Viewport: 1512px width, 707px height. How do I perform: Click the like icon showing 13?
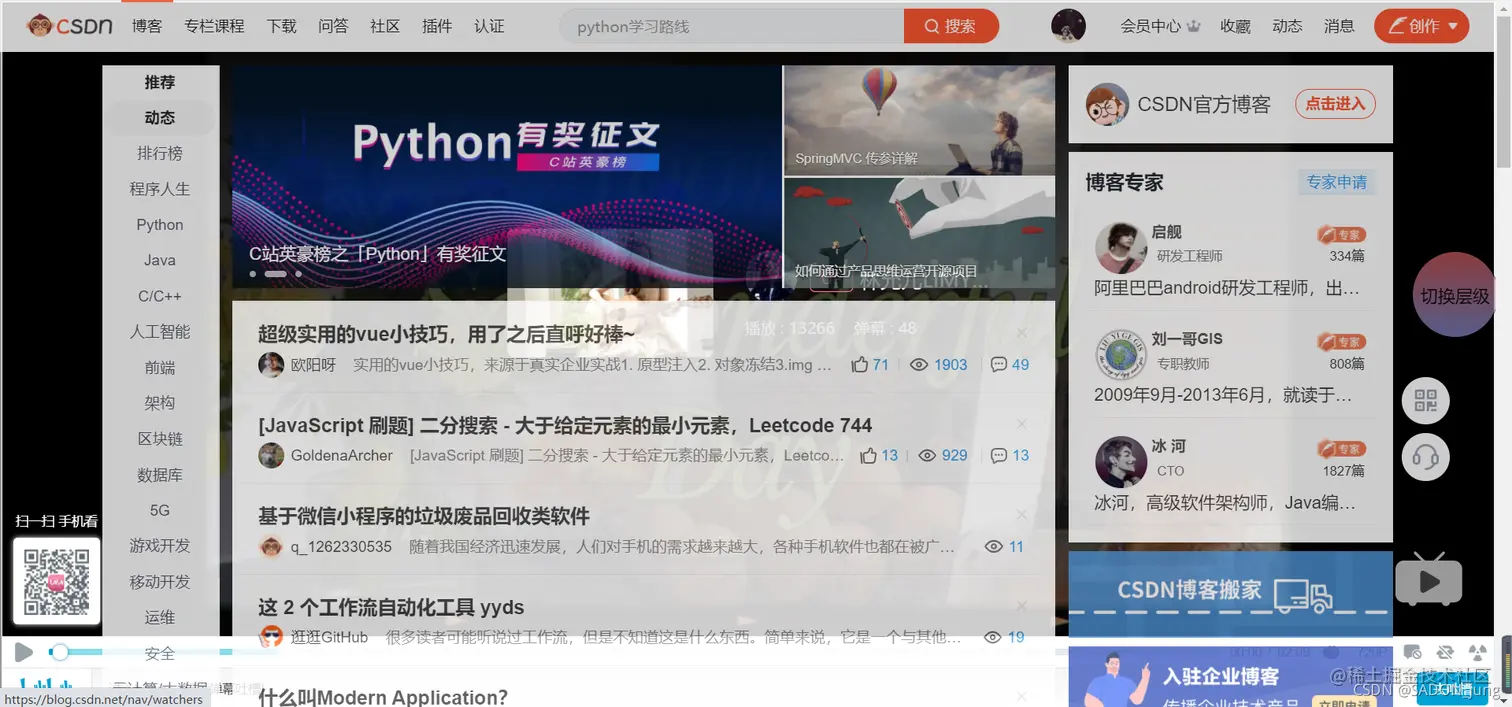click(x=869, y=456)
